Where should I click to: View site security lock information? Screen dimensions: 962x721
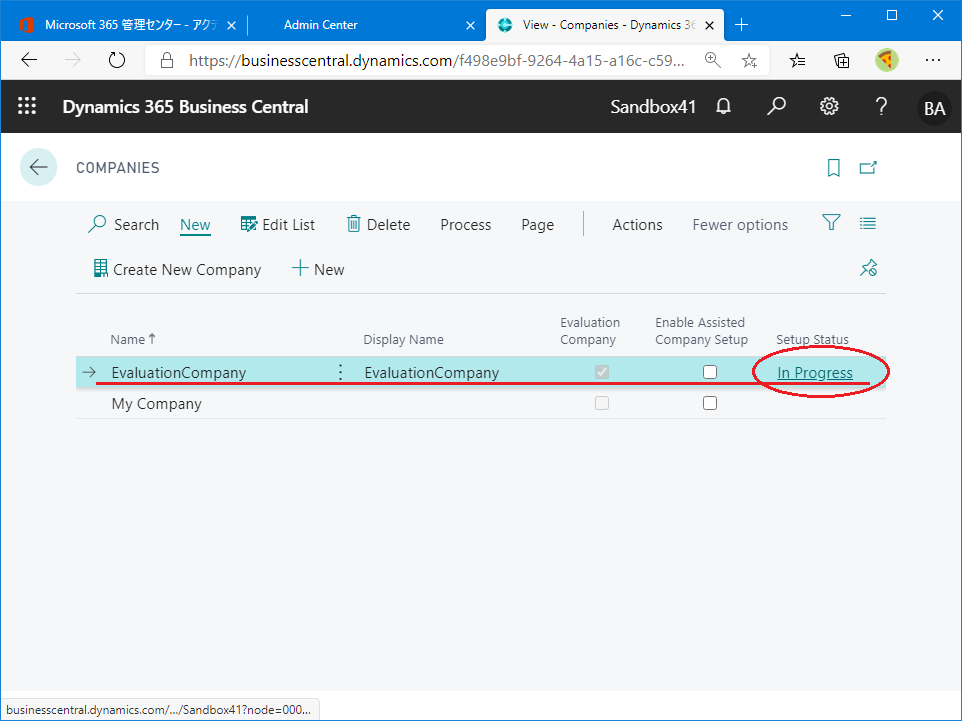[166, 60]
